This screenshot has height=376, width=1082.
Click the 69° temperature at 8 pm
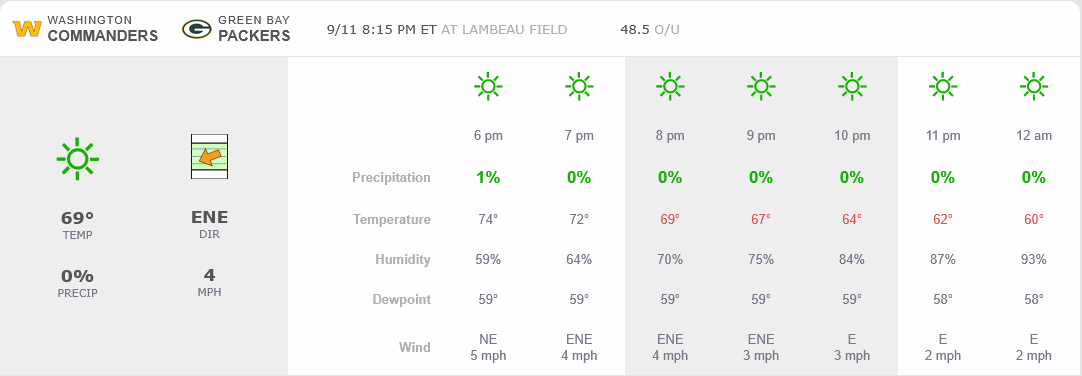tap(670, 219)
